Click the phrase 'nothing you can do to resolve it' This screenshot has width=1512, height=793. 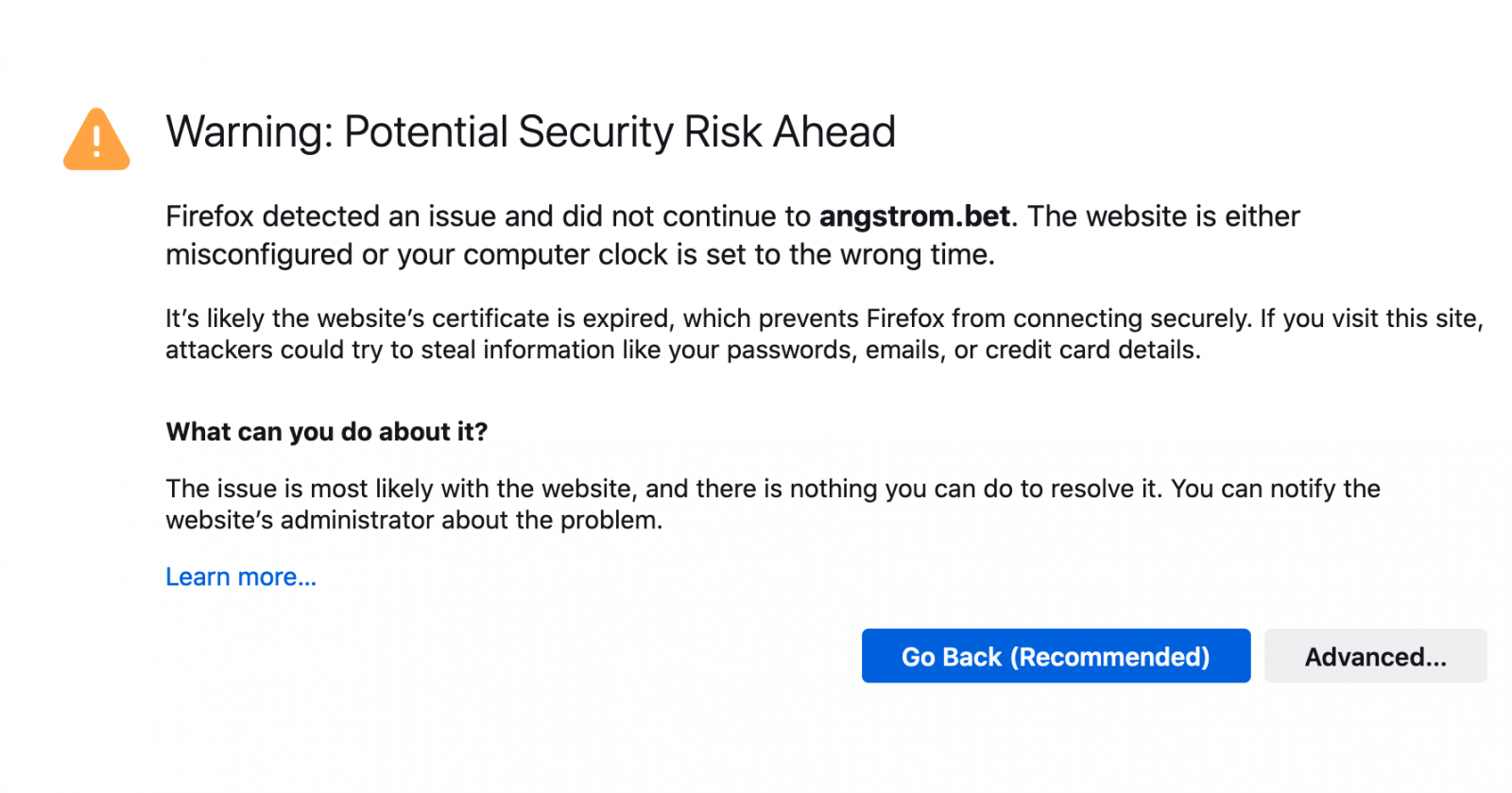(973, 489)
